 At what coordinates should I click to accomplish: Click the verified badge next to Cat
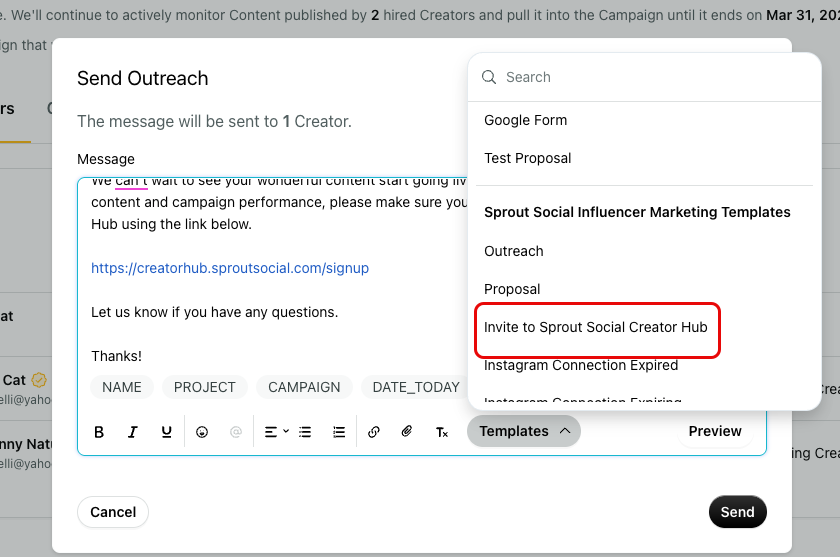click(39, 380)
